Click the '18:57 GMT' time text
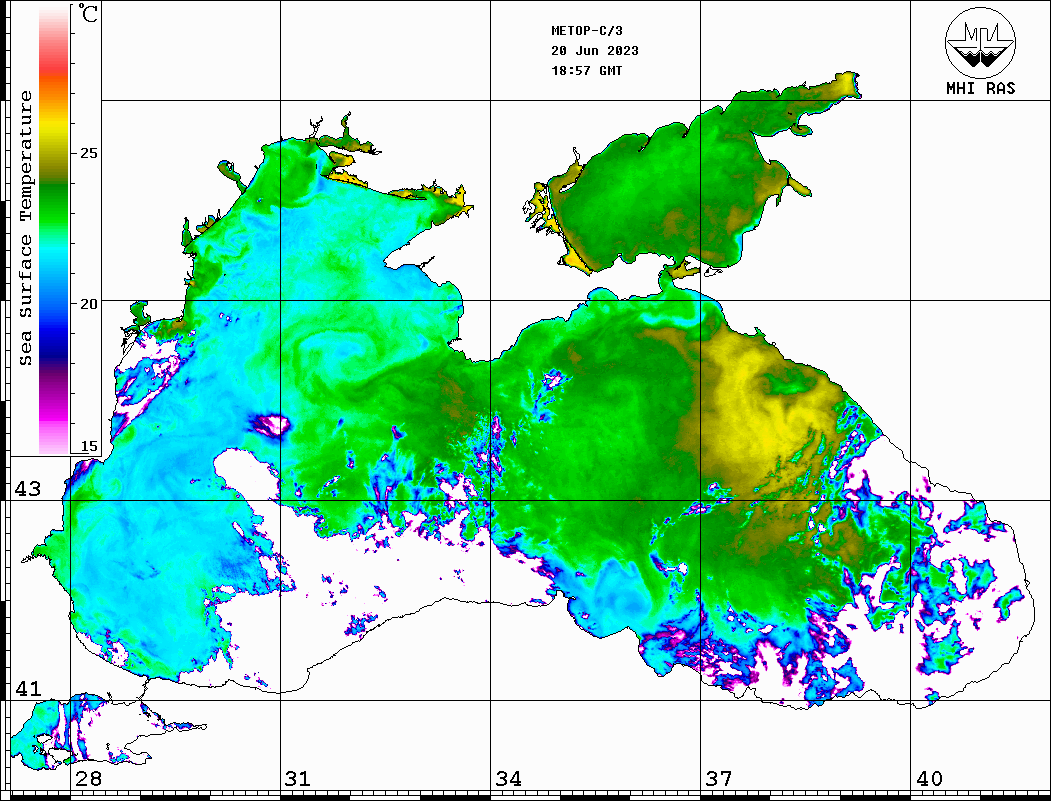Image resolution: width=1051 pixels, height=801 pixels. point(586,70)
